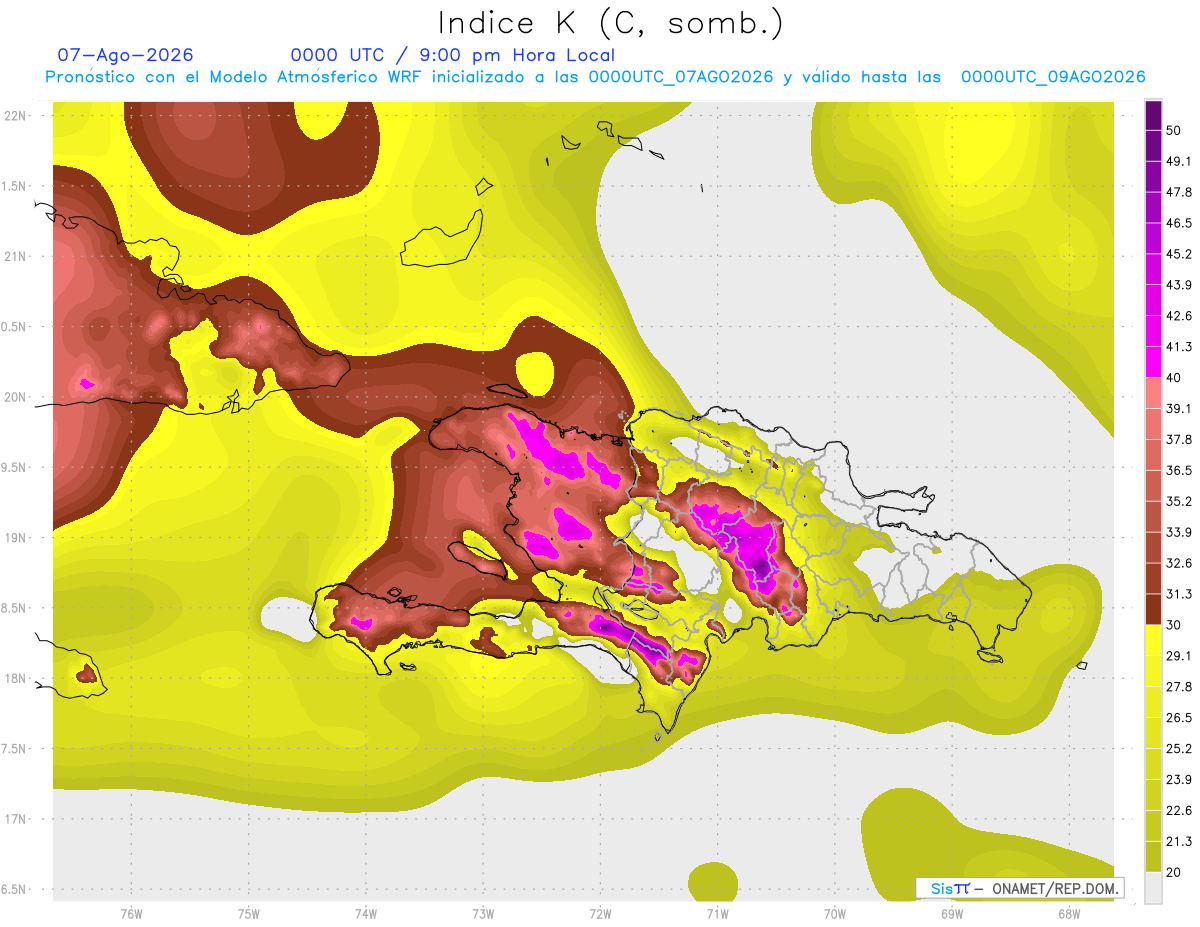Click the "75W" longitude label
Viewport: 1200px width, 927px height.
click(248, 912)
